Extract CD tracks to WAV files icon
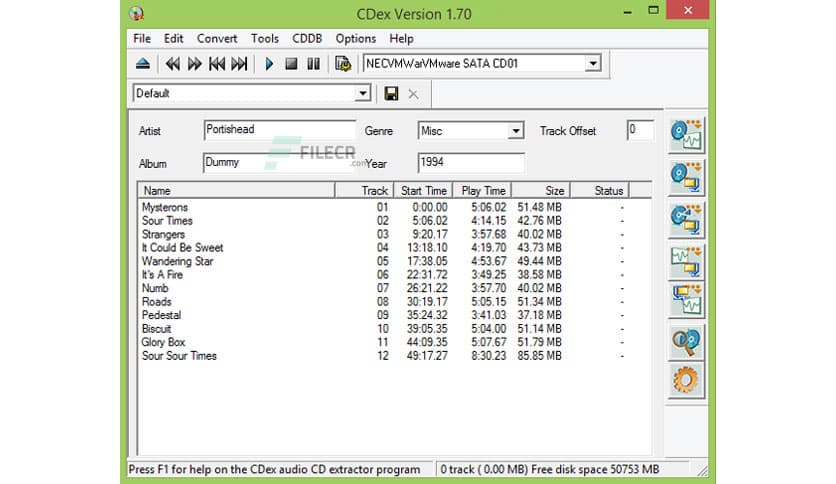This screenshot has height=484, width=836. 686,135
